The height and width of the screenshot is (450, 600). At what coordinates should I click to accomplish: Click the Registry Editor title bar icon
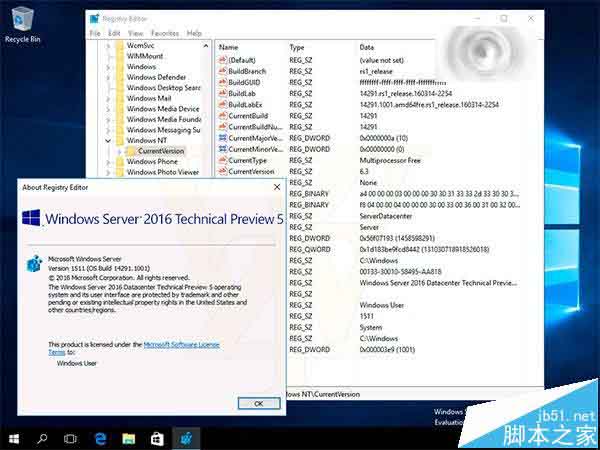click(94, 19)
